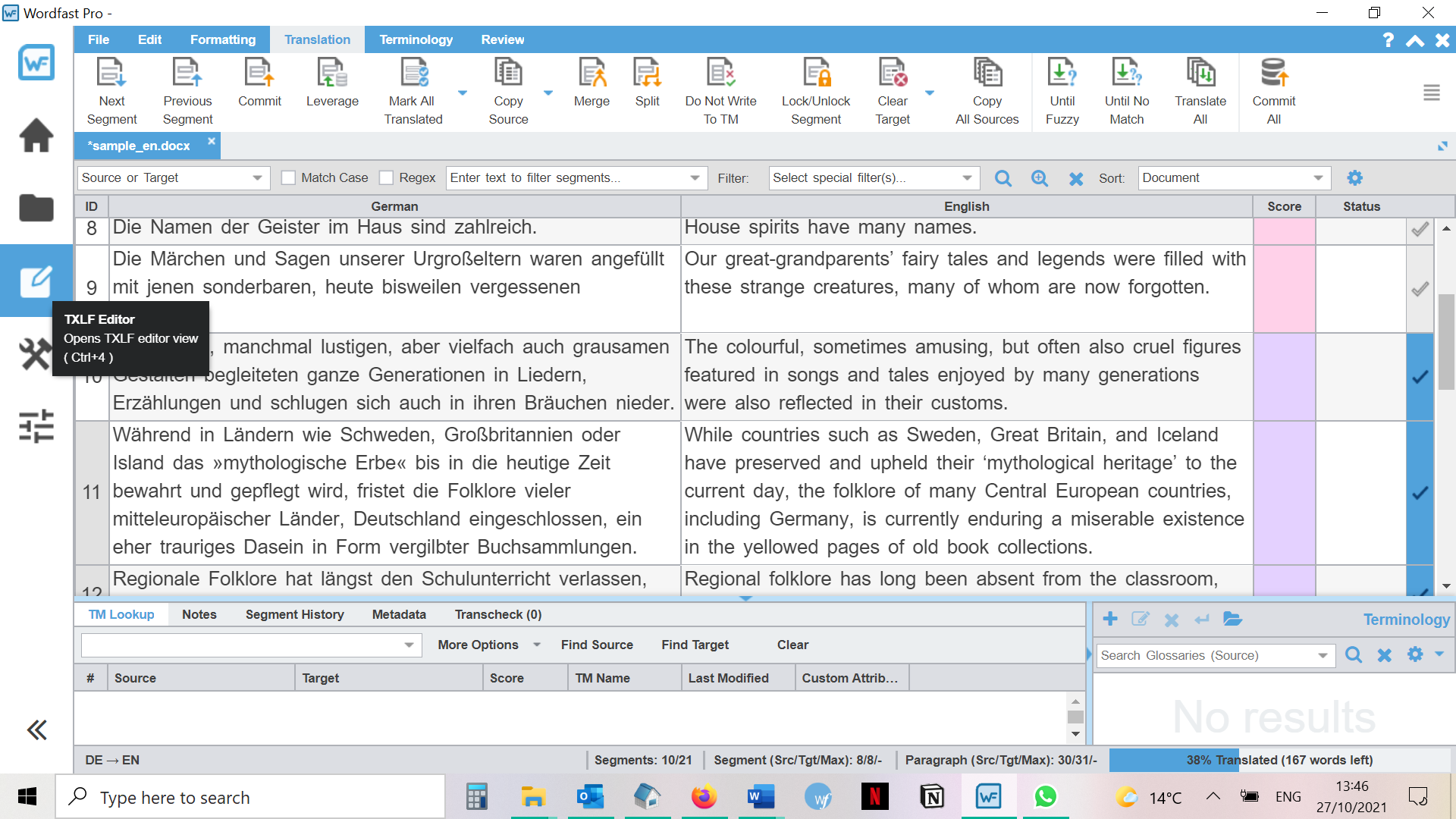Select the Next Segment tool
Viewport: 1456px width, 819px height.
(x=111, y=89)
